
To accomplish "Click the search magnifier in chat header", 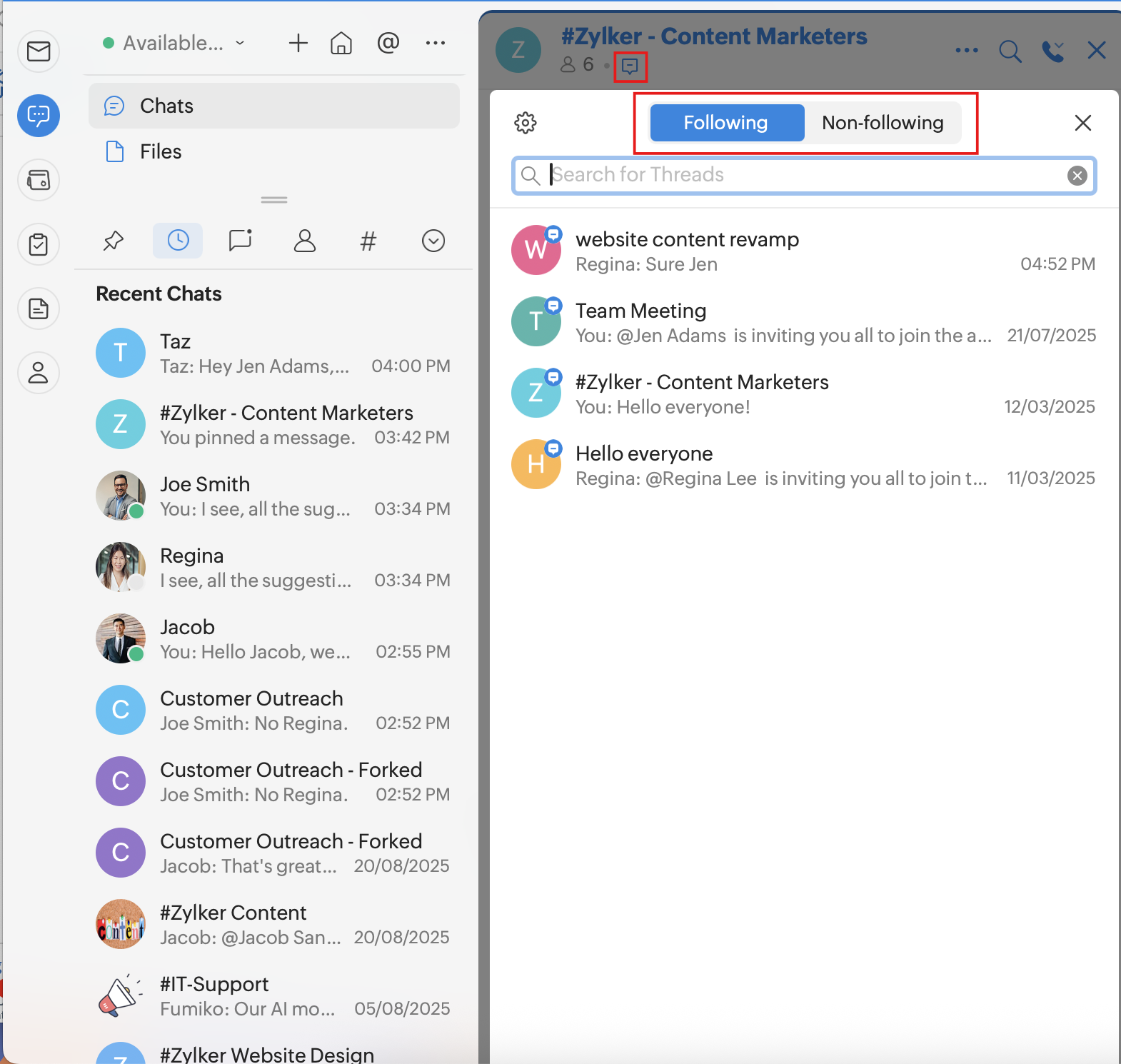I will (x=1010, y=51).
